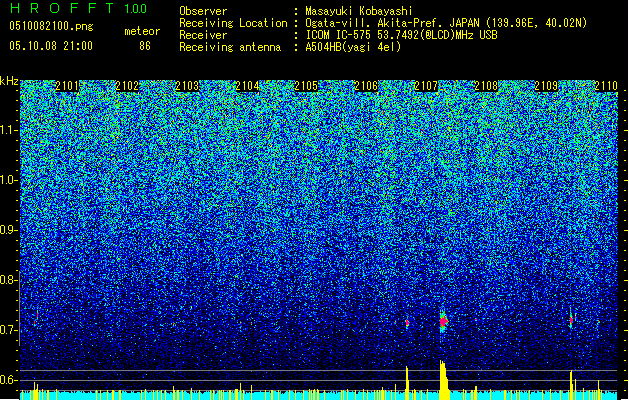The image size is (629, 400).
Task: Click the meteor count 86
Action: [x=145, y=46]
